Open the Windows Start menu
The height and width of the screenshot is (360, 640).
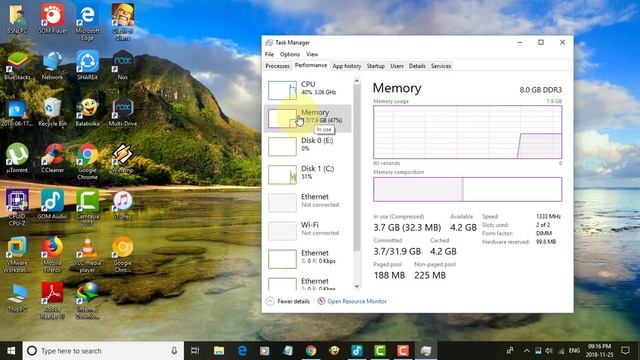(x=11, y=351)
